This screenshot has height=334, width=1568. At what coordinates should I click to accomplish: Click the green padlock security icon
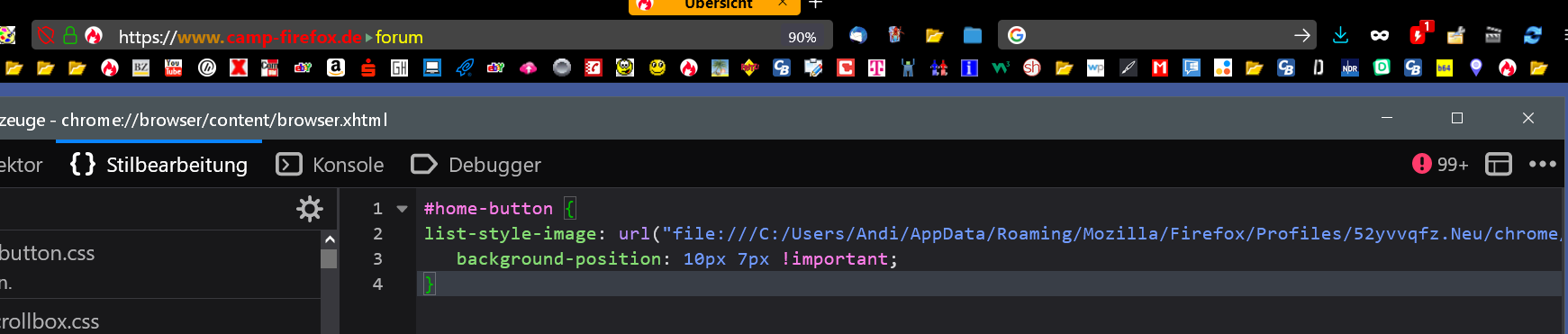(69, 36)
